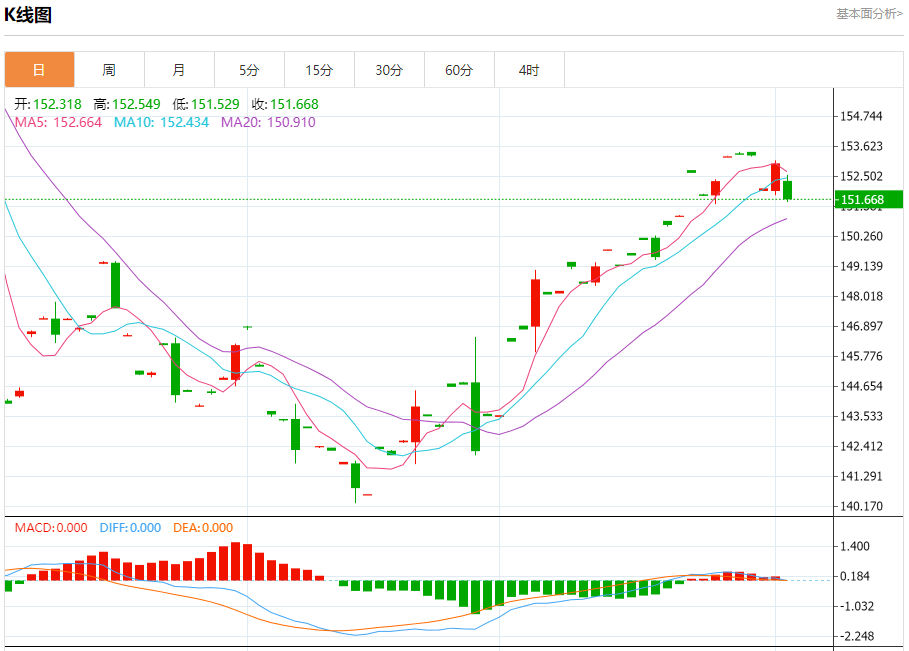The width and height of the screenshot is (909, 651).
Task: Click the 150.260 price axis label
Action: 861,237
